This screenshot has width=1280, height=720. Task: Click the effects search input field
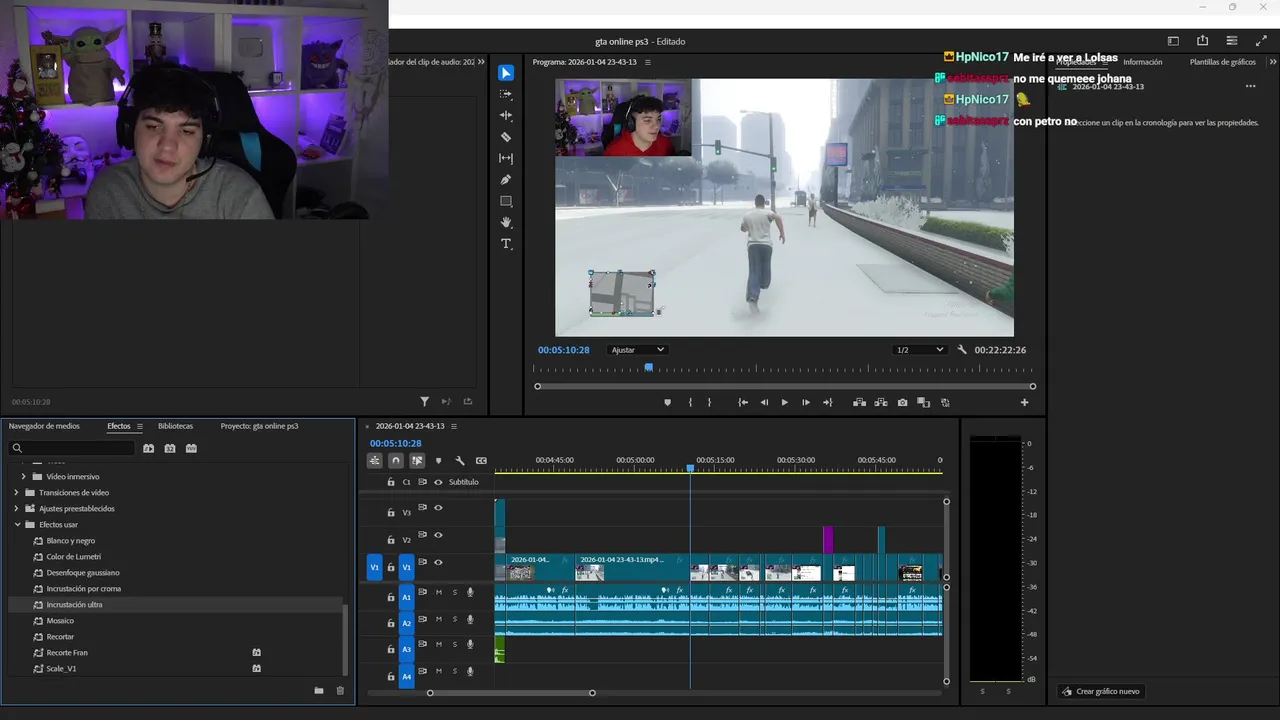(x=75, y=448)
